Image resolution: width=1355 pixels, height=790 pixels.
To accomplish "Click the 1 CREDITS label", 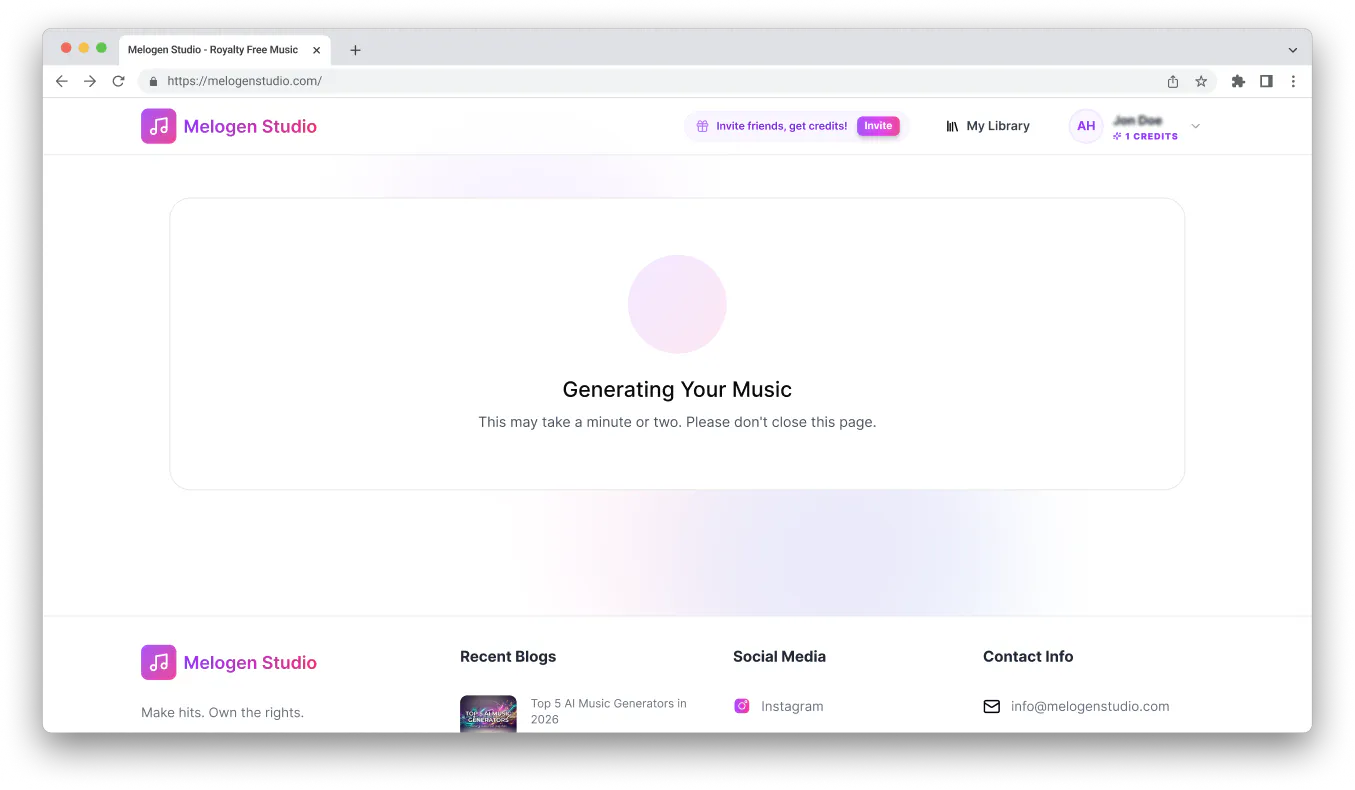I will point(1151,136).
